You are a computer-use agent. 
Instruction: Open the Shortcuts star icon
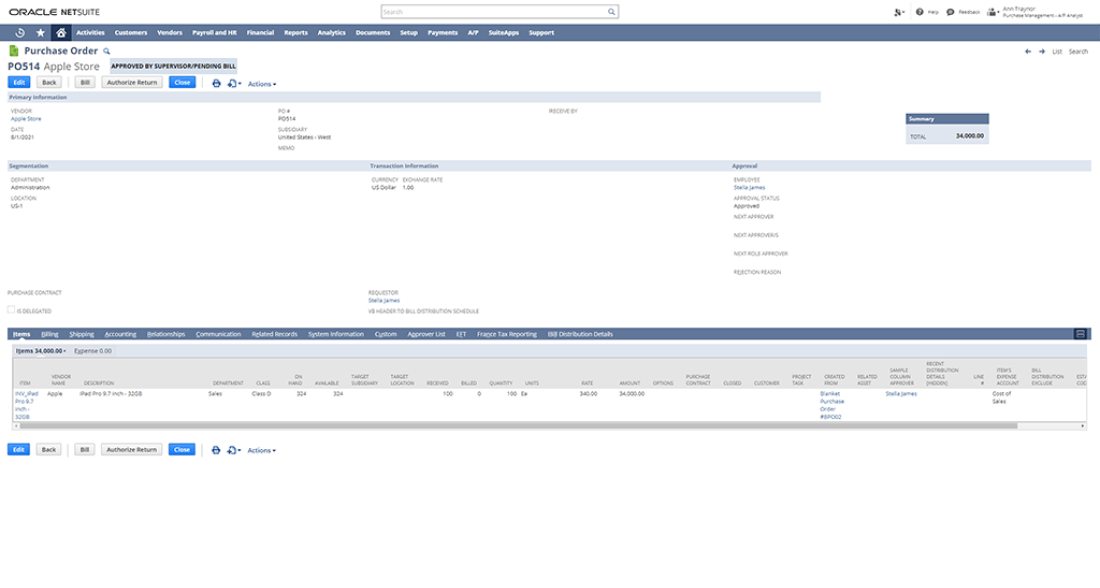(41, 32)
